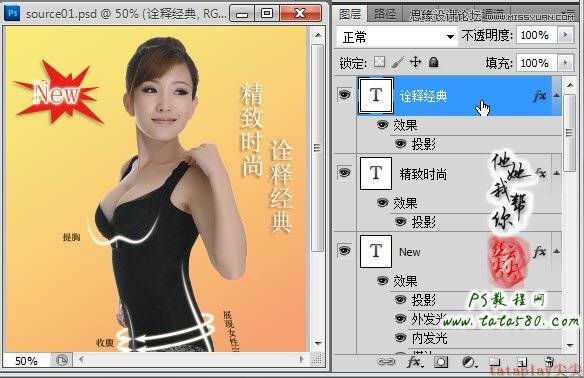This screenshot has width=584, height=378.
Task: Create a new layer group
Action: pos(494,362)
